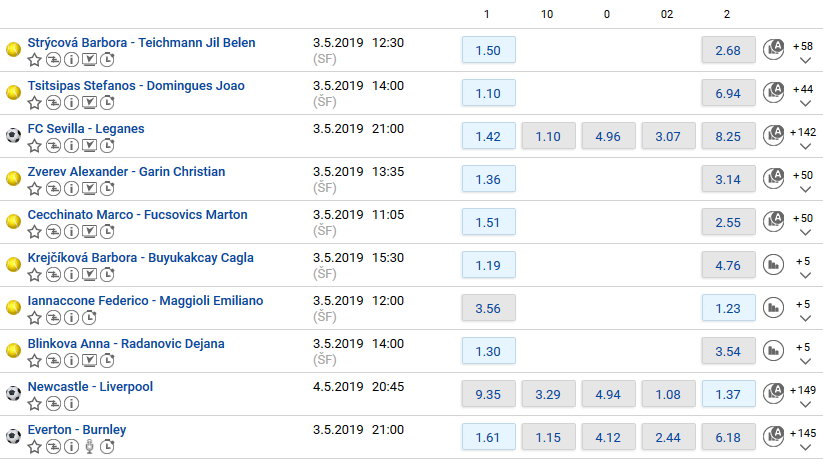Favorite the Everton - Burnley match star

[x=35, y=447]
